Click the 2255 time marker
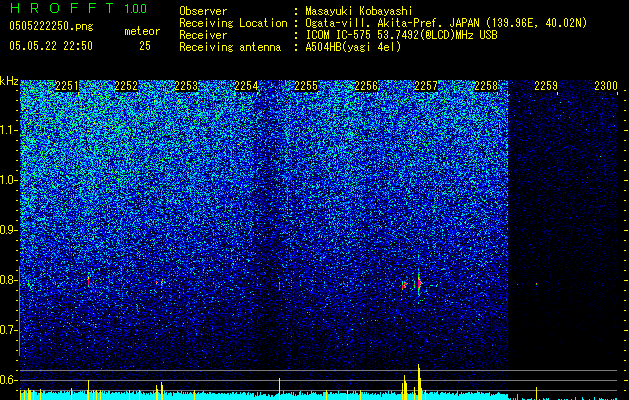 (x=306, y=86)
